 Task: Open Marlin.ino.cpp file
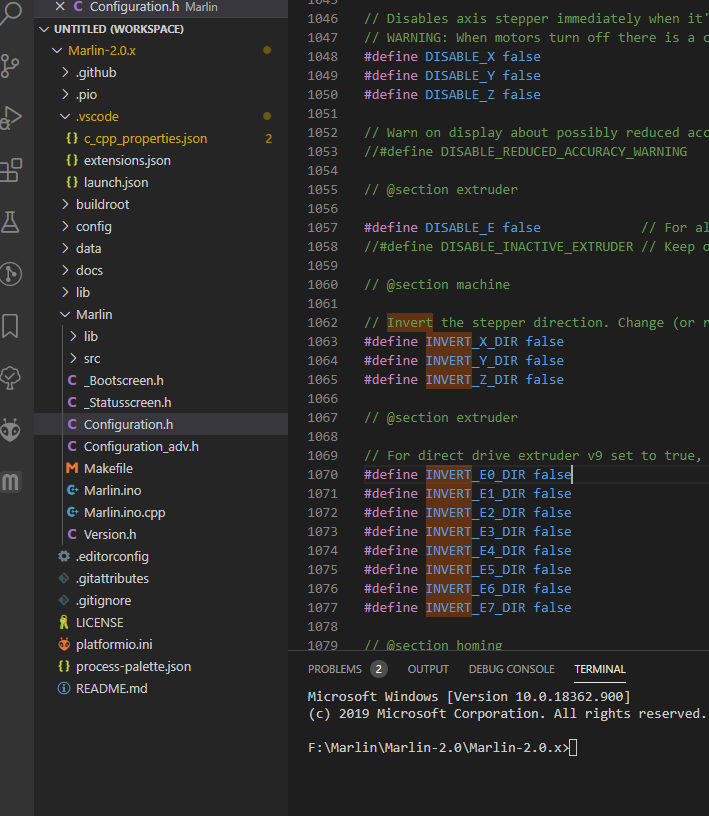coord(124,513)
